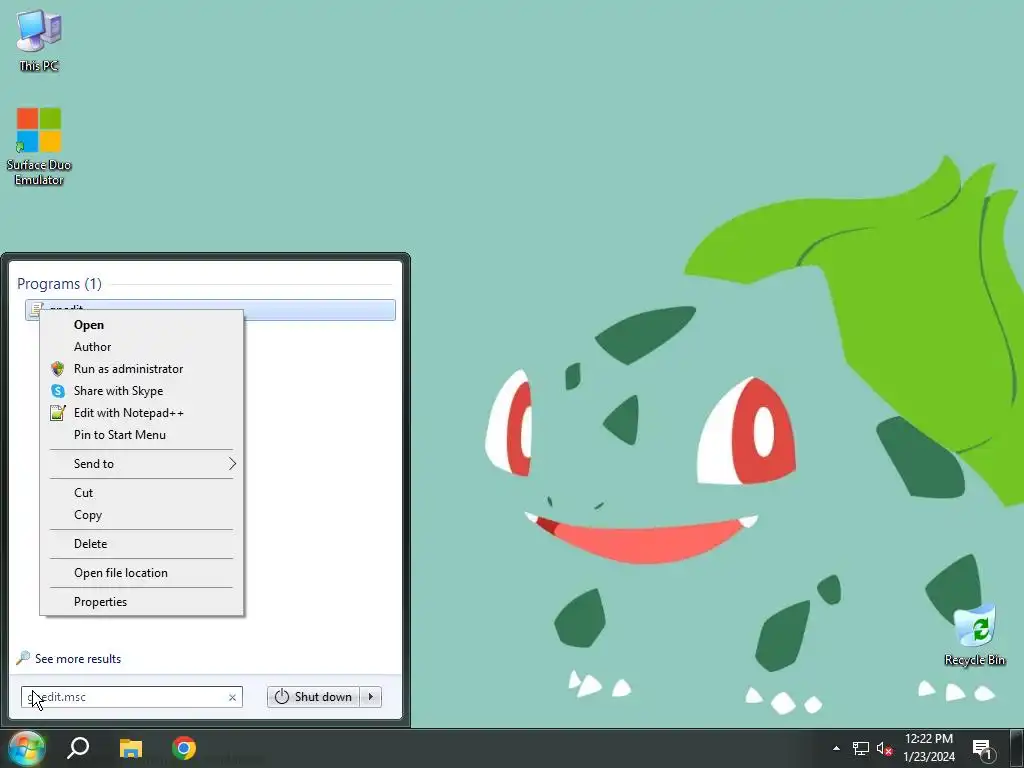The width and height of the screenshot is (1024, 768).
Task: Open the taskbar search magnifier
Action: (78, 748)
